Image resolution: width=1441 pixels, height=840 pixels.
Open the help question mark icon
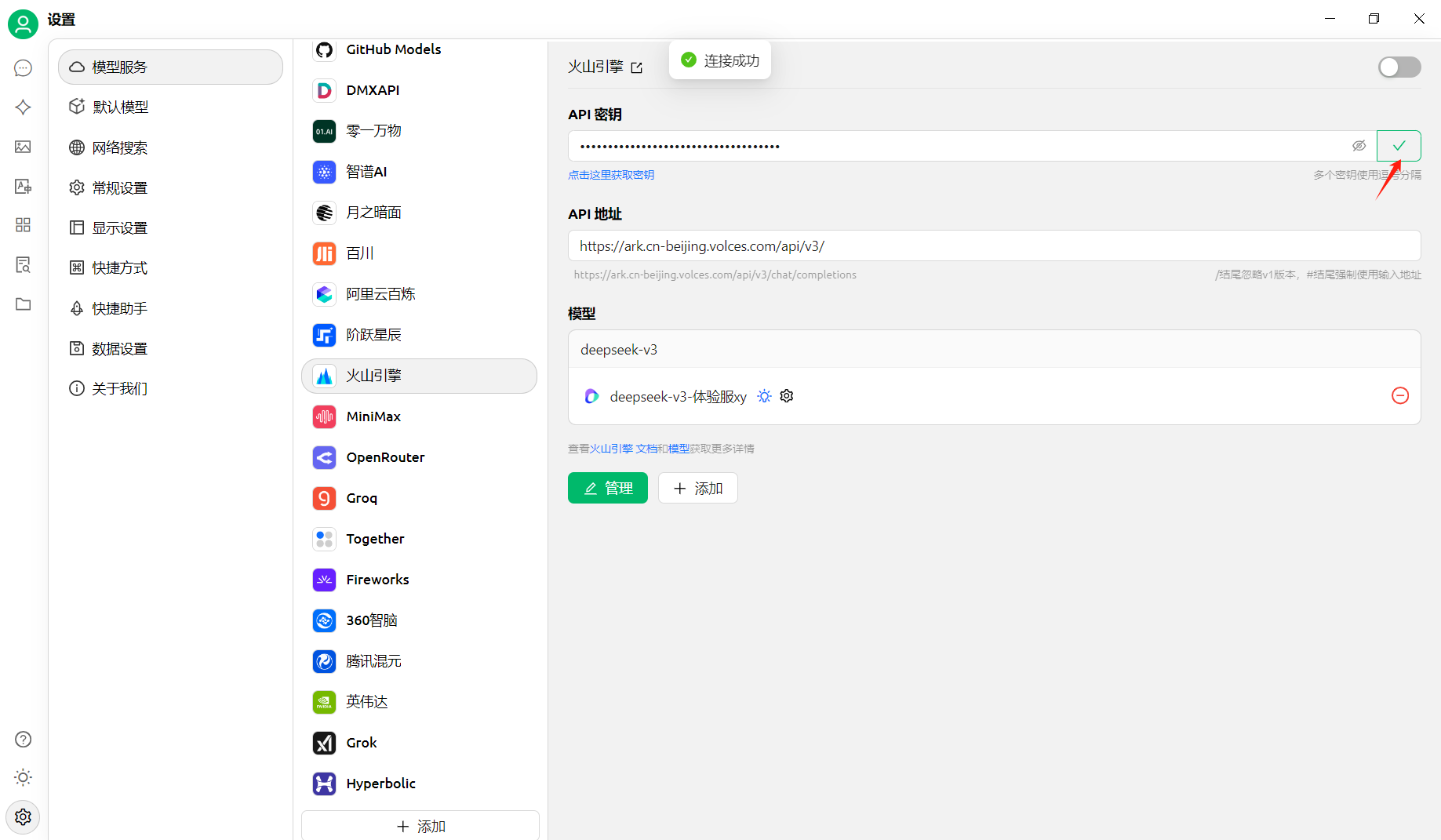23,739
